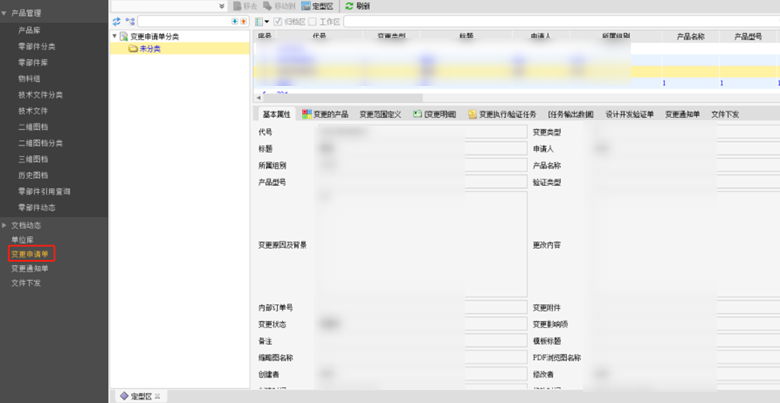Toggle the 归档区 checkbox

278,21
